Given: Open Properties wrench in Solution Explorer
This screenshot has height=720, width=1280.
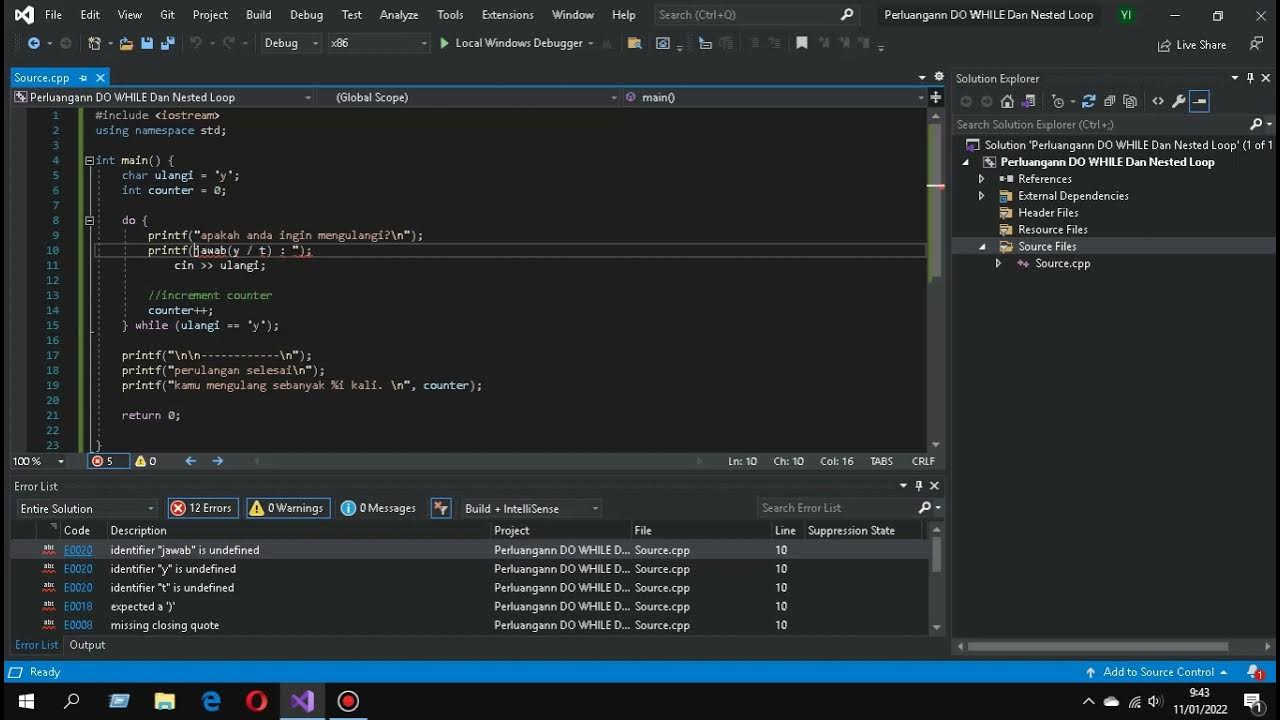Looking at the screenshot, I should pyautogui.click(x=1179, y=101).
